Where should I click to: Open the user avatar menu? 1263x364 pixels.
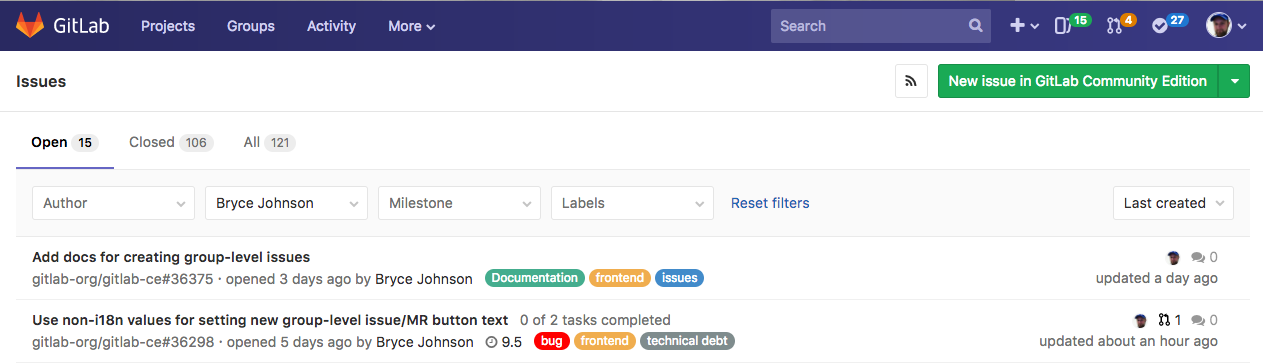(x=1226, y=26)
